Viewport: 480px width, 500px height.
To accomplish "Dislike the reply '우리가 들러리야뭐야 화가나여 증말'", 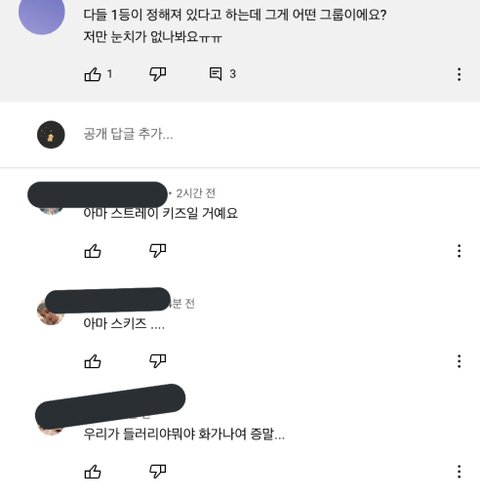I will click(158, 471).
